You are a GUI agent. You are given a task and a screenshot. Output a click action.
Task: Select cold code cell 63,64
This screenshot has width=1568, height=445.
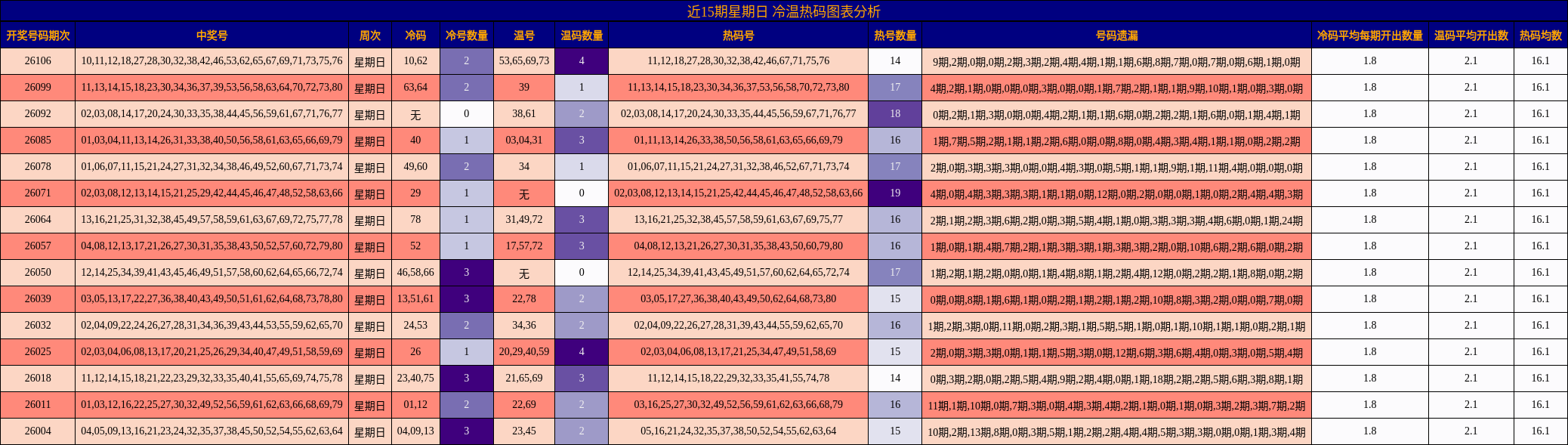pyautogui.click(x=415, y=88)
